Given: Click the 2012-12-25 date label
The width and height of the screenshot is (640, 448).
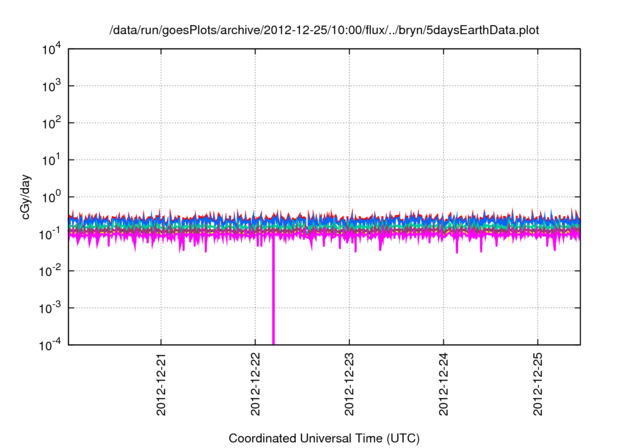Looking at the screenshot, I should (538, 384).
